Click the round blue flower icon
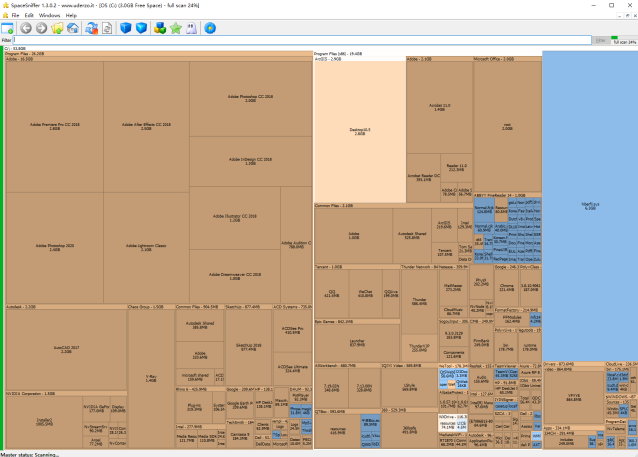Image resolution: width=638 pixels, height=457 pixels. pos(210,28)
